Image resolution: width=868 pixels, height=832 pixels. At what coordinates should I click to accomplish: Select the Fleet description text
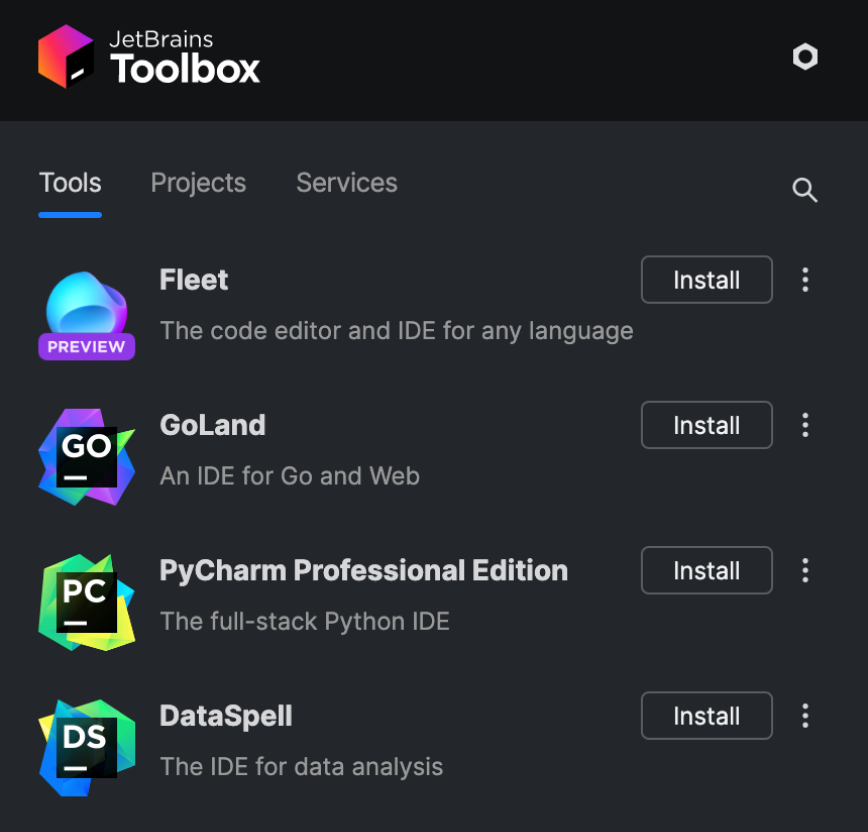pos(396,331)
